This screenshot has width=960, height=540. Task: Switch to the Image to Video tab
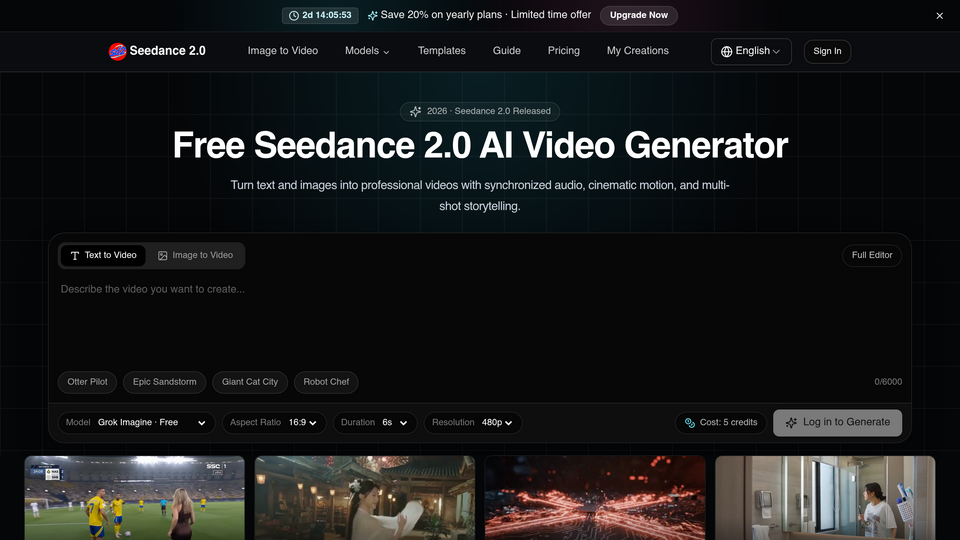point(195,255)
